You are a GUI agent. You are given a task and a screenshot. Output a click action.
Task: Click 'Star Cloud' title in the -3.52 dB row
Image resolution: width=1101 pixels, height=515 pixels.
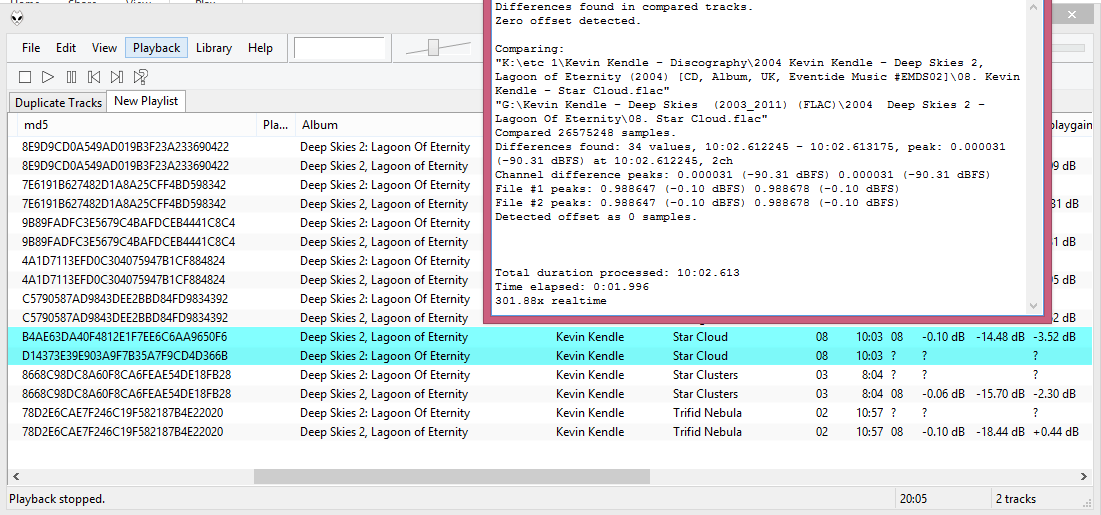pyautogui.click(x=700, y=337)
